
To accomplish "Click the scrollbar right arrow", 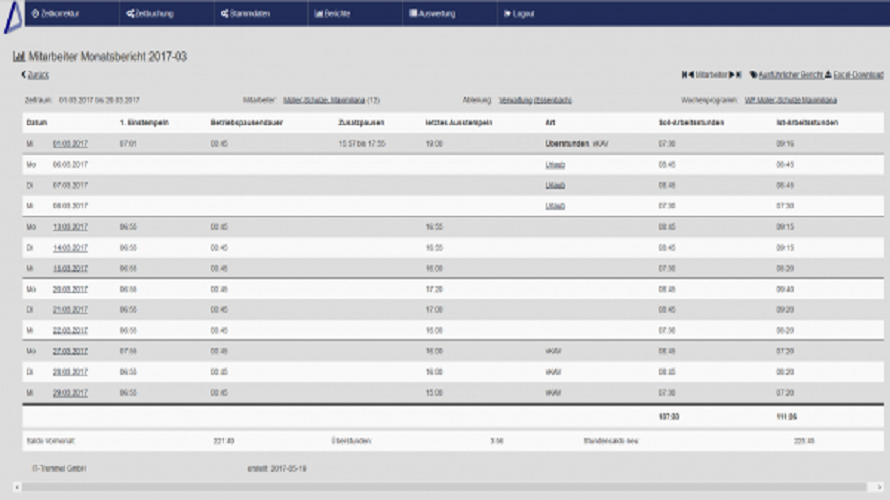I will tap(879, 487).
